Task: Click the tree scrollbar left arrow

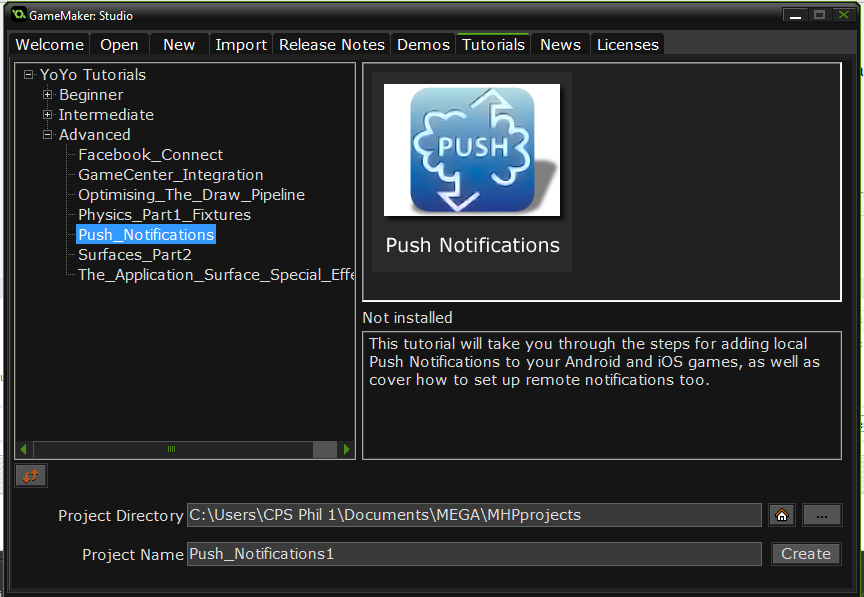Action: point(23,449)
